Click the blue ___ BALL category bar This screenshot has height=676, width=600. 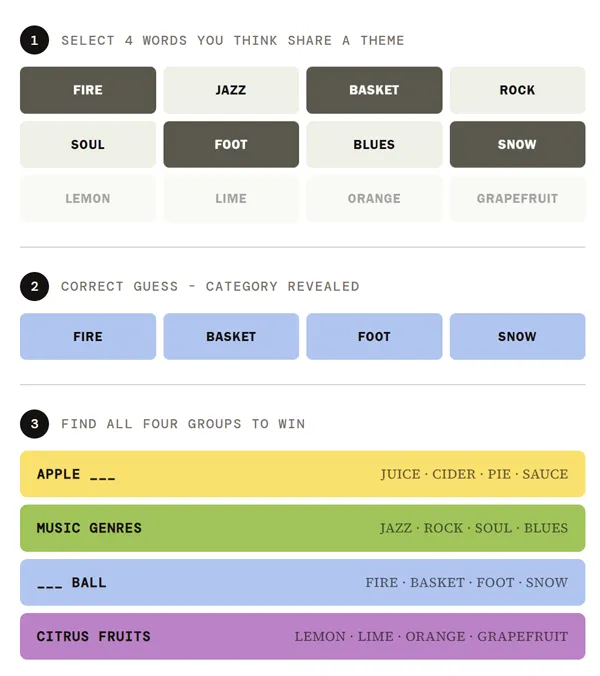point(302,582)
